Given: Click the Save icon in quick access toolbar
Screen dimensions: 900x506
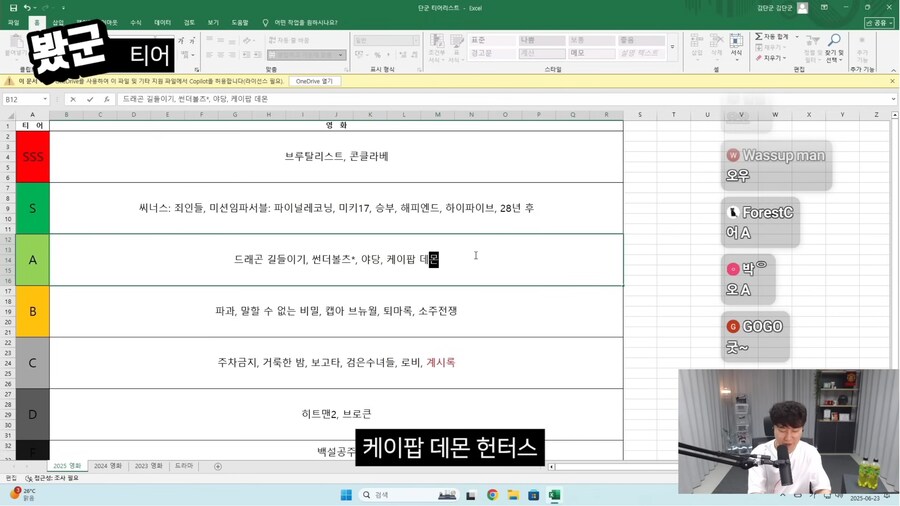Looking at the screenshot, I should coord(13,8).
